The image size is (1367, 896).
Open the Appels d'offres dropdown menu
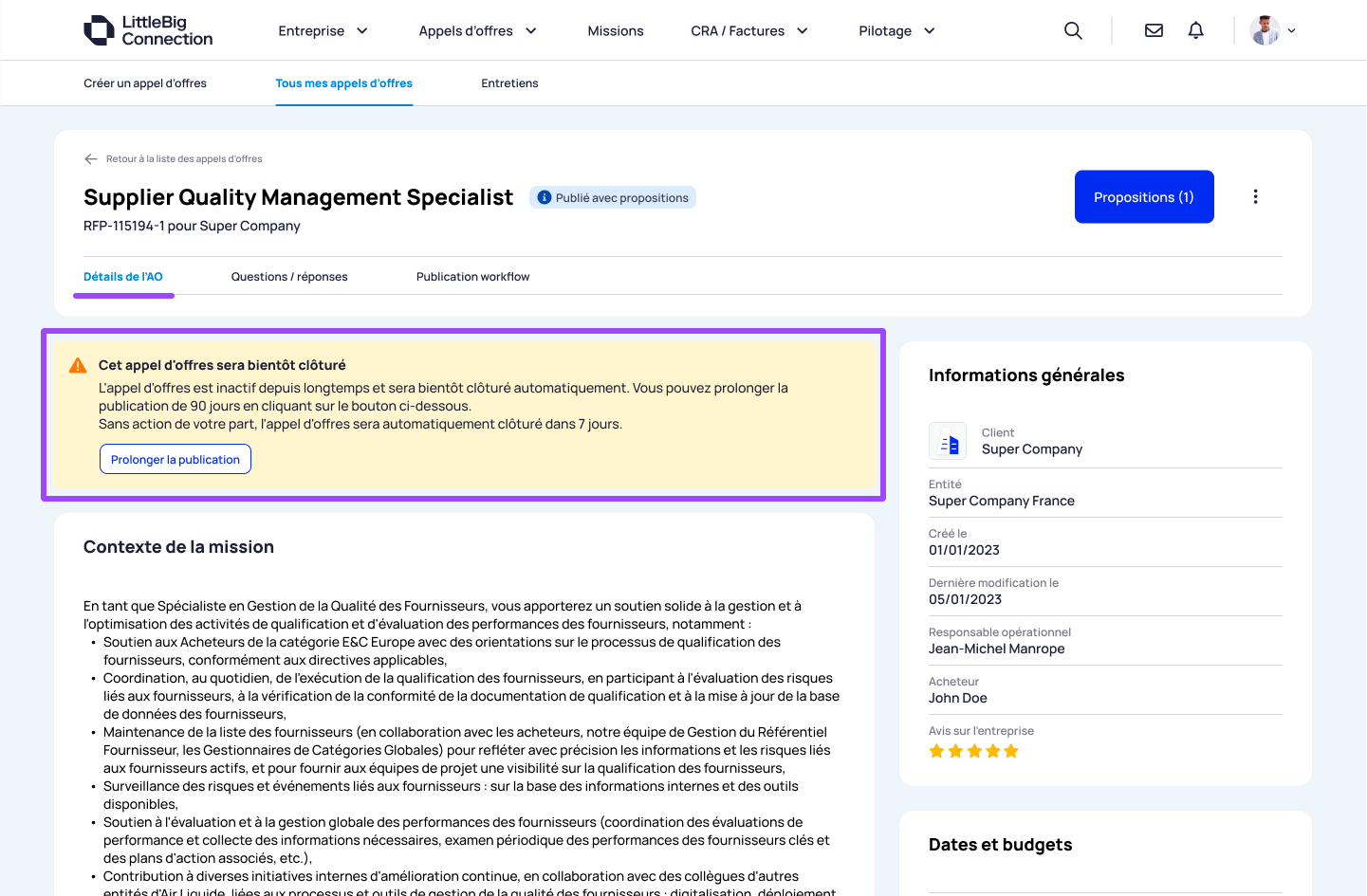click(x=478, y=30)
